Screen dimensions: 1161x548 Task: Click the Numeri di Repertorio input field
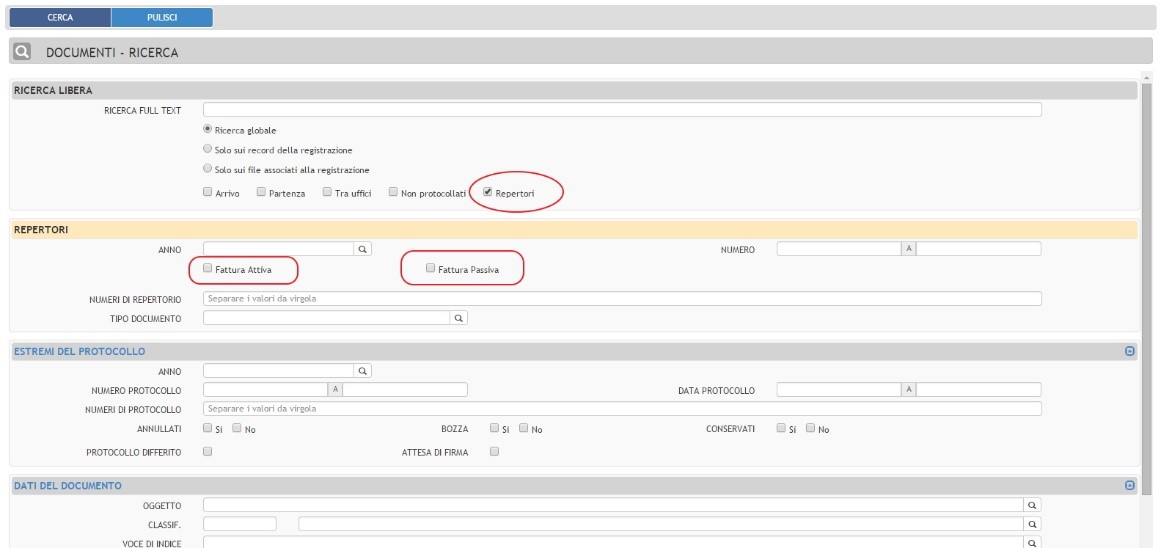(621, 298)
